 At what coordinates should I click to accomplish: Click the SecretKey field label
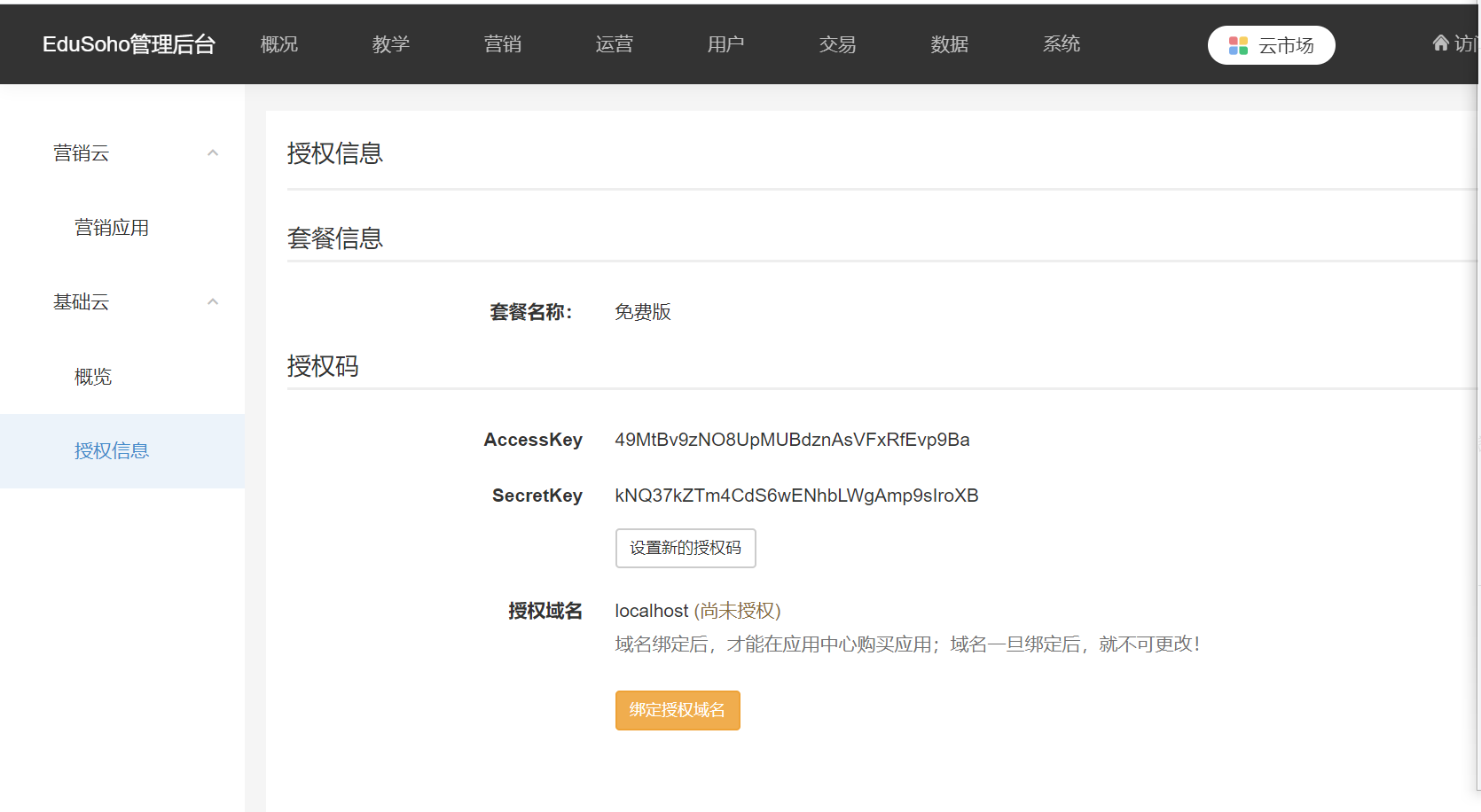click(537, 496)
